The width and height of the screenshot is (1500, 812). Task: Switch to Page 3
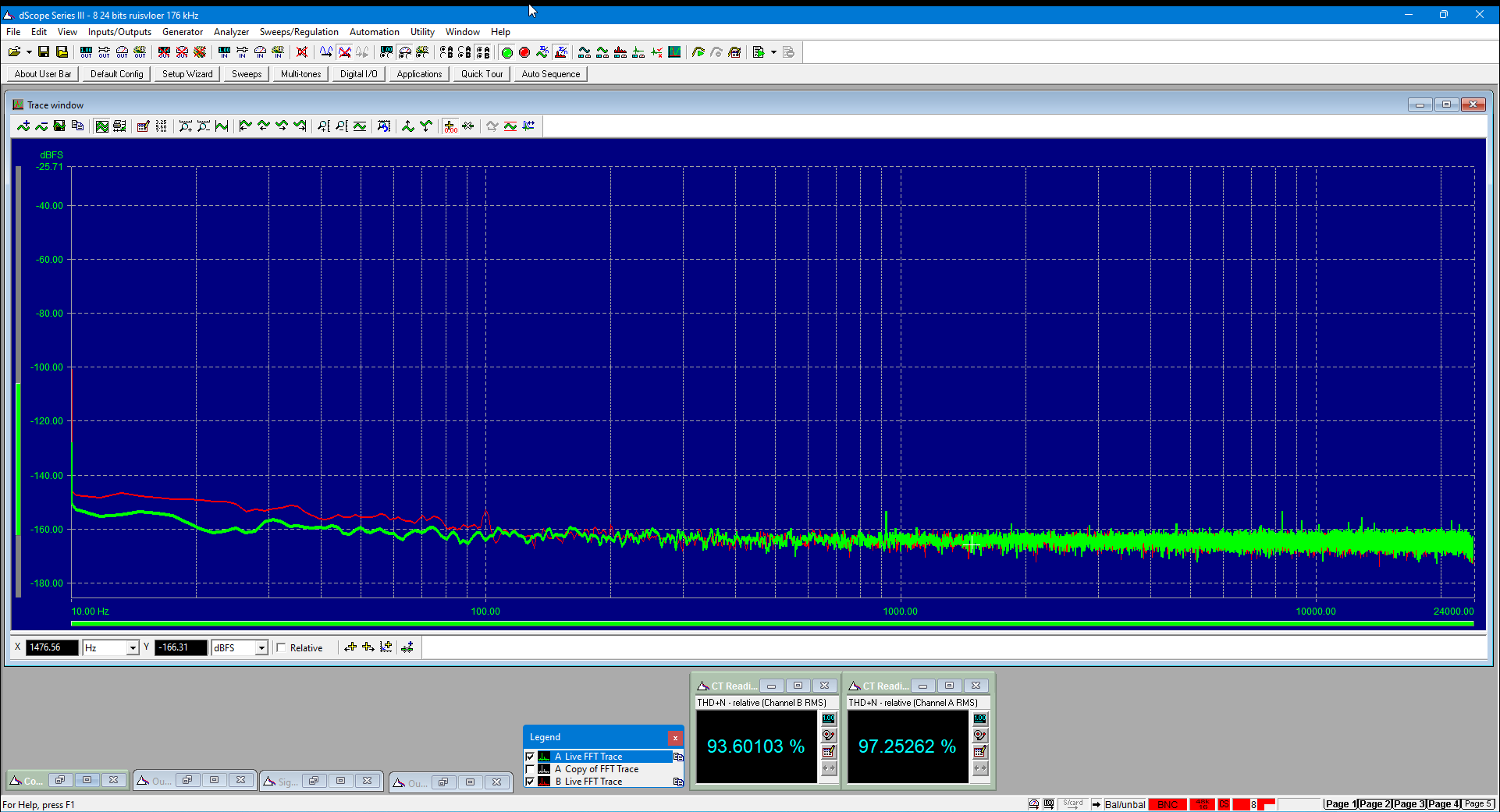point(1409,804)
